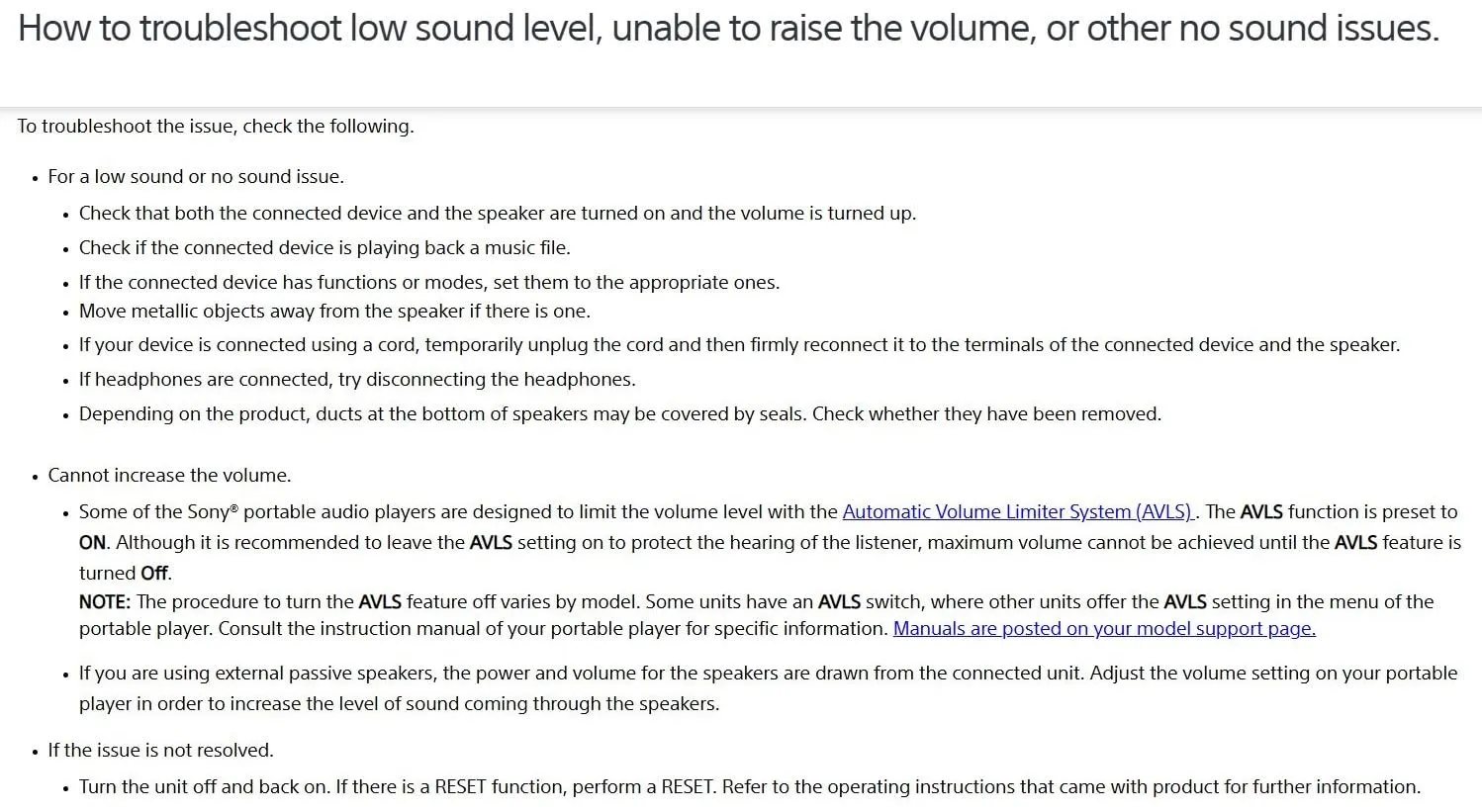
Task: Select the "For a low sound or no sound issue" bullet
Action: (x=196, y=177)
